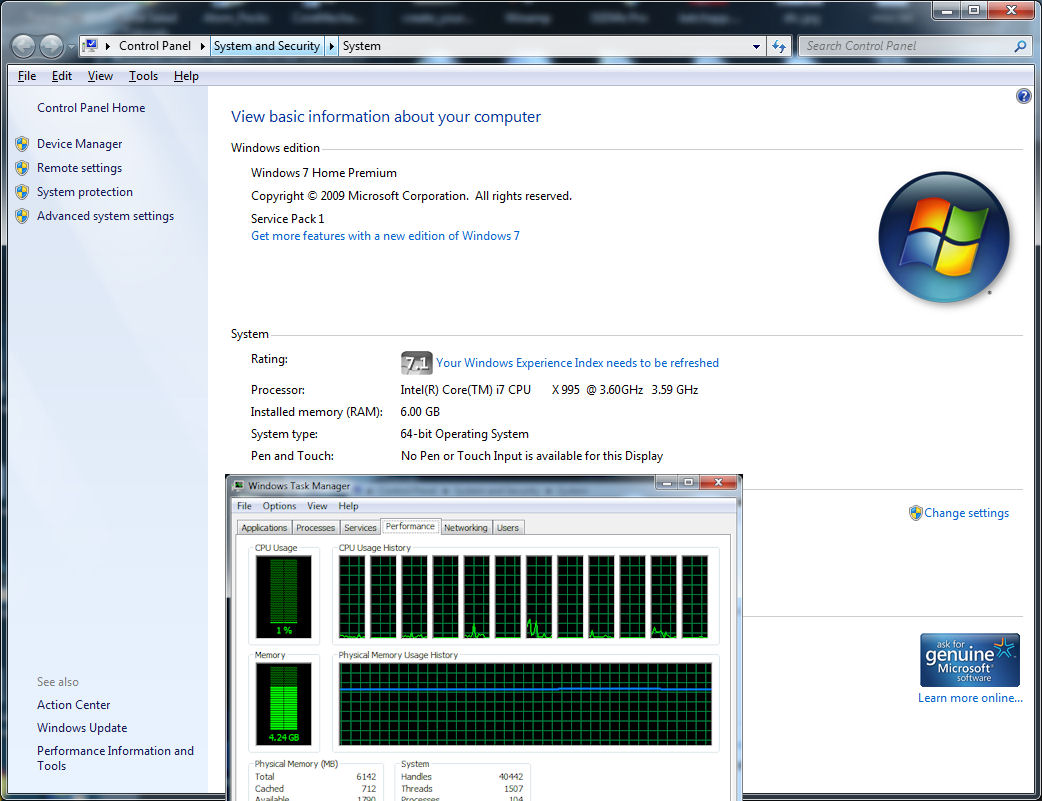This screenshot has height=801, width=1042.
Task: Click the Handles value '40442'
Action: click(511, 776)
